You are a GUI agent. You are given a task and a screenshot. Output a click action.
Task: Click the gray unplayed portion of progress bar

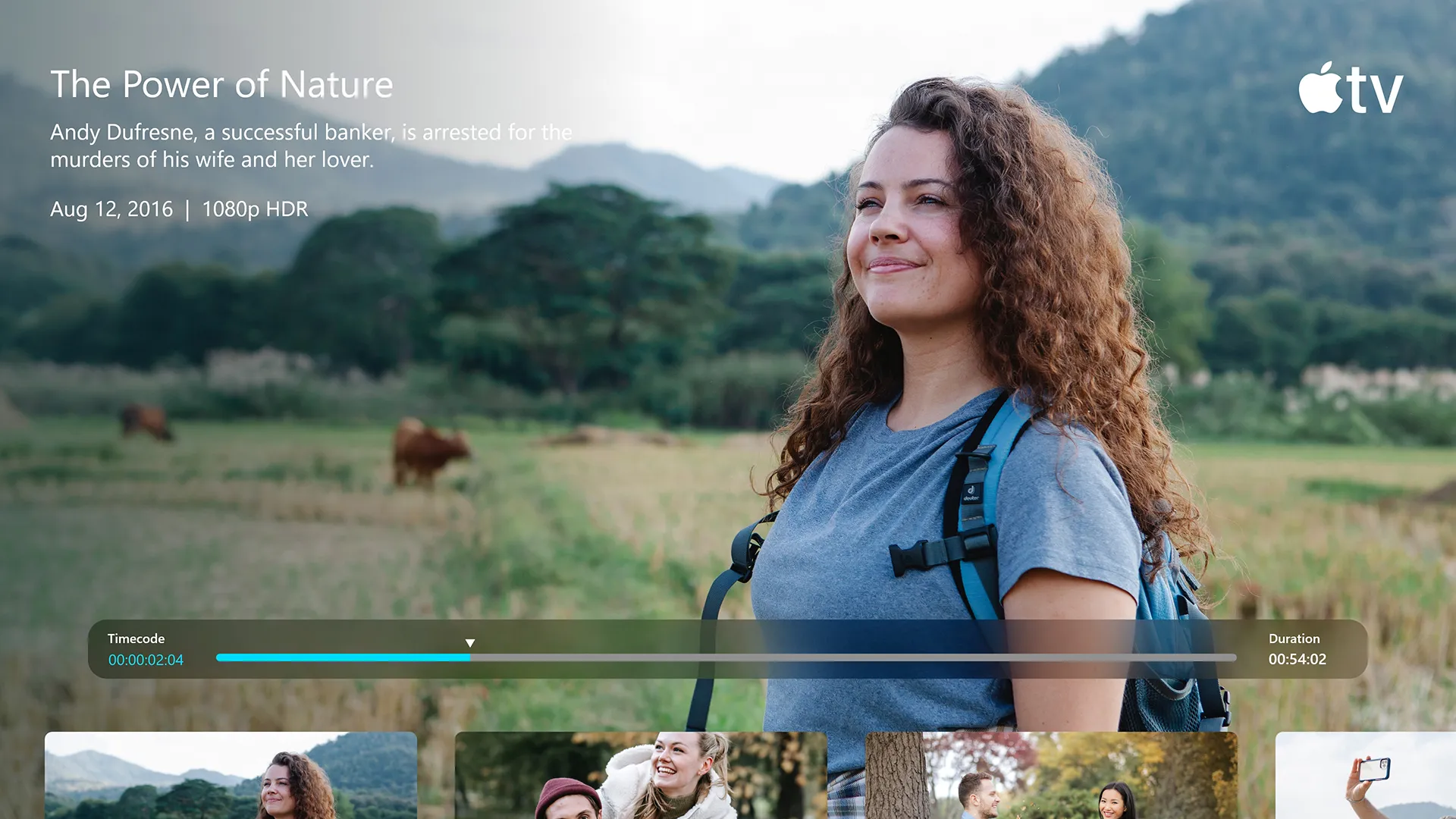point(853,657)
